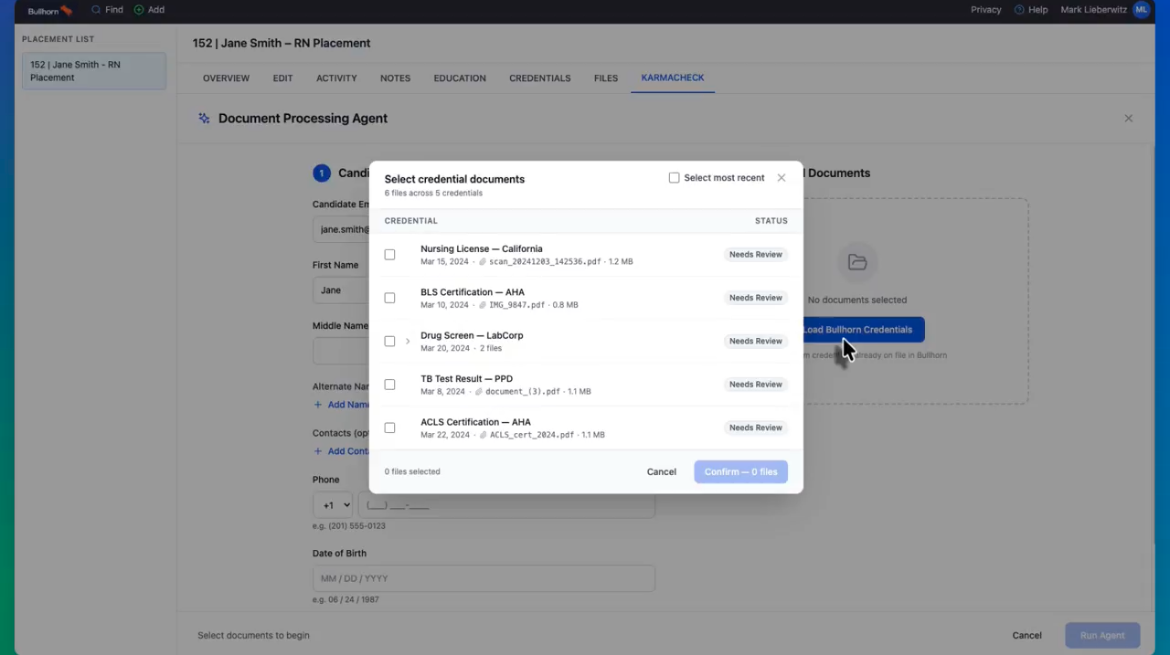
Task: Select 152 | Jane Smith – RN Placement in list
Action: point(94,71)
